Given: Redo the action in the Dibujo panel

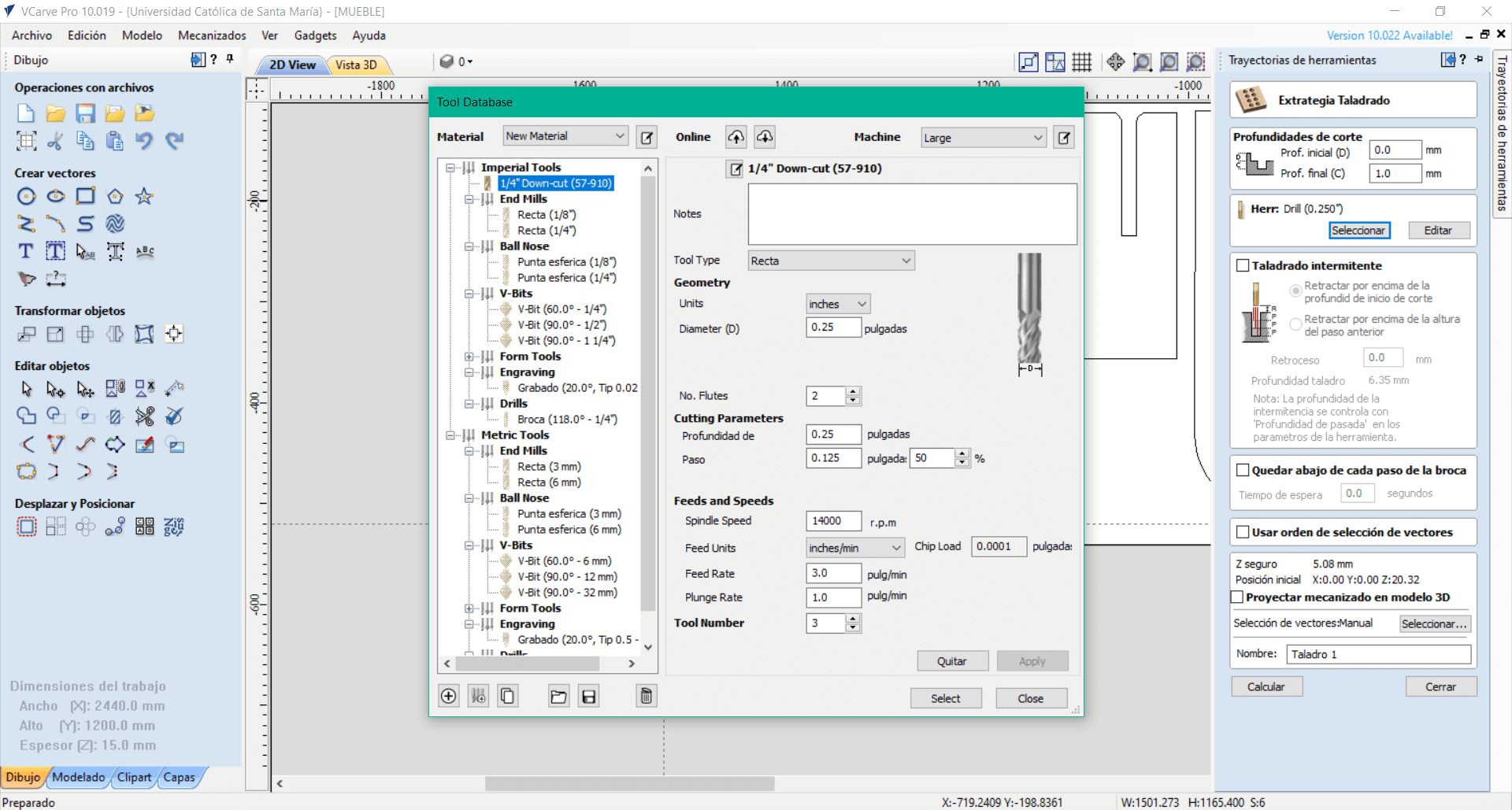Looking at the screenshot, I should [x=174, y=141].
